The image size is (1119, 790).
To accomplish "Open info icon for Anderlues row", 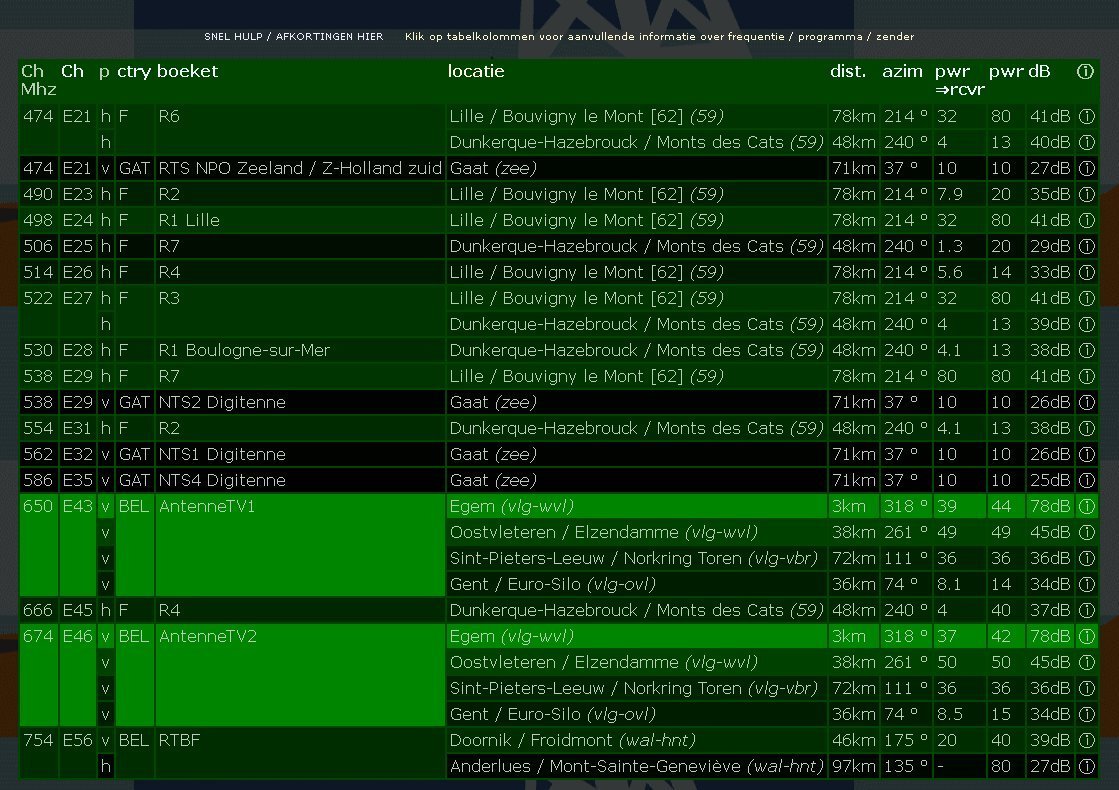I will click(x=1086, y=766).
